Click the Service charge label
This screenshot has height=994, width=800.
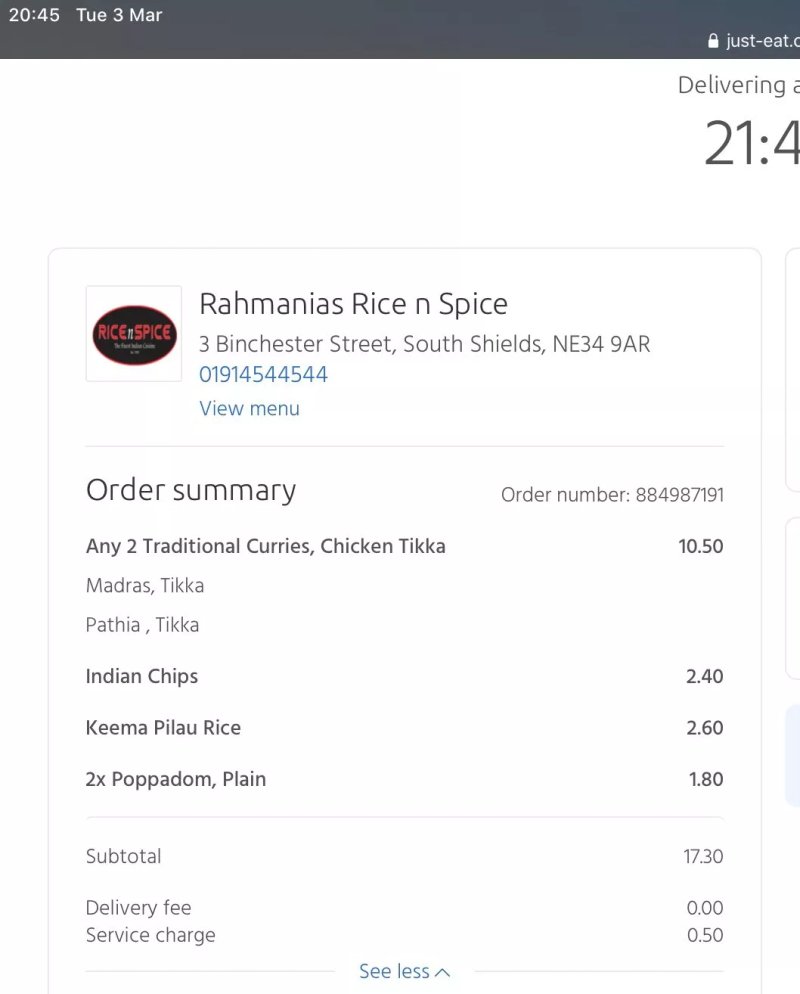click(x=150, y=935)
